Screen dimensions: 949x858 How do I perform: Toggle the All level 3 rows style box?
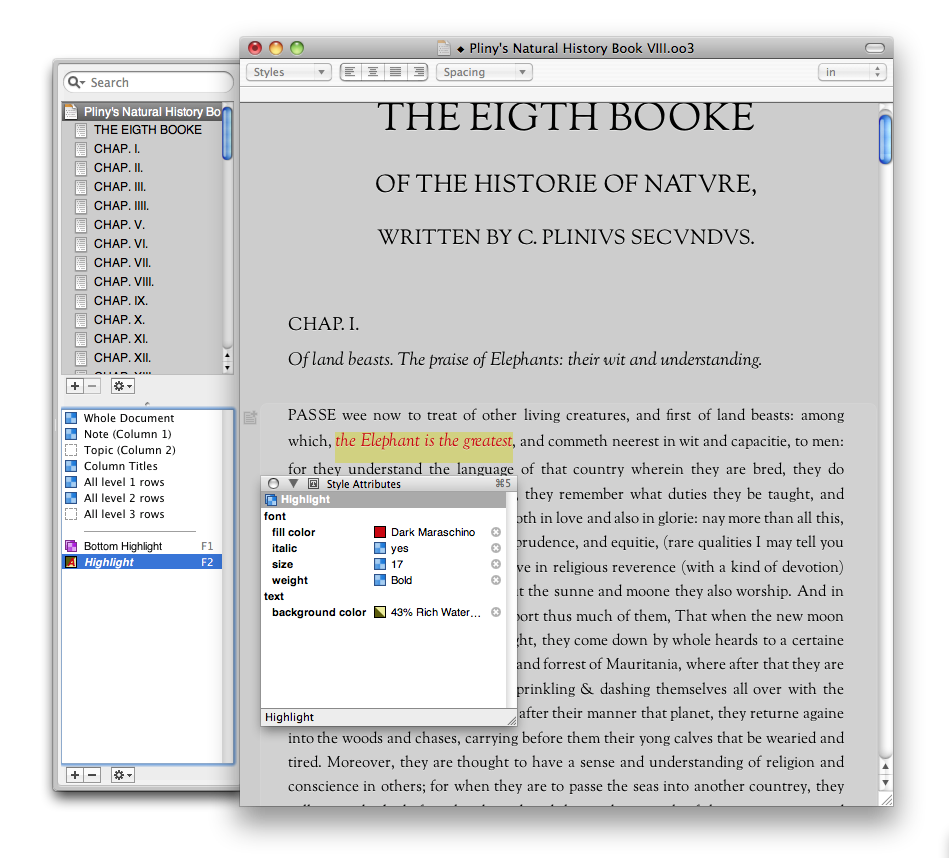point(71,514)
